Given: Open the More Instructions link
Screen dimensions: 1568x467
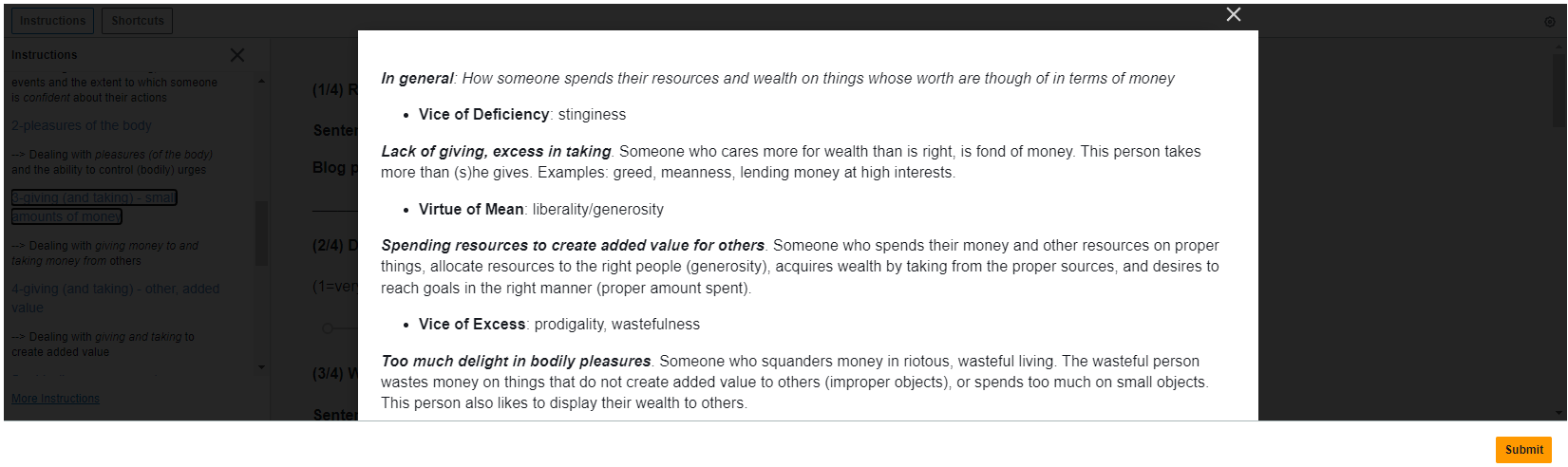Looking at the screenshot, I should (55, 399).
